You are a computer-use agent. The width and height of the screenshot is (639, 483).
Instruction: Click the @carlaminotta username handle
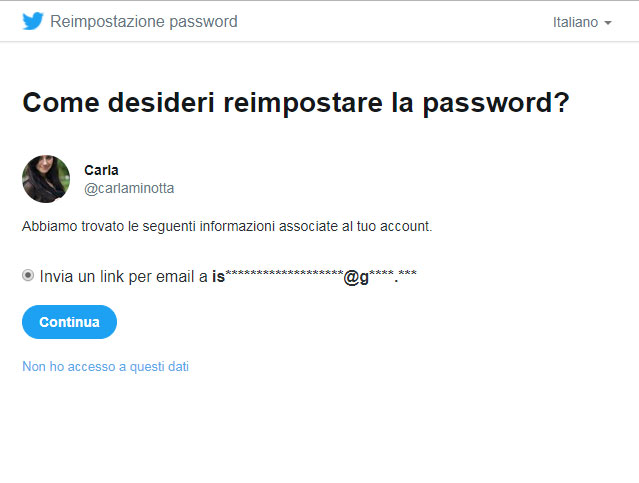pyautogui.click(x=129, y=188)
